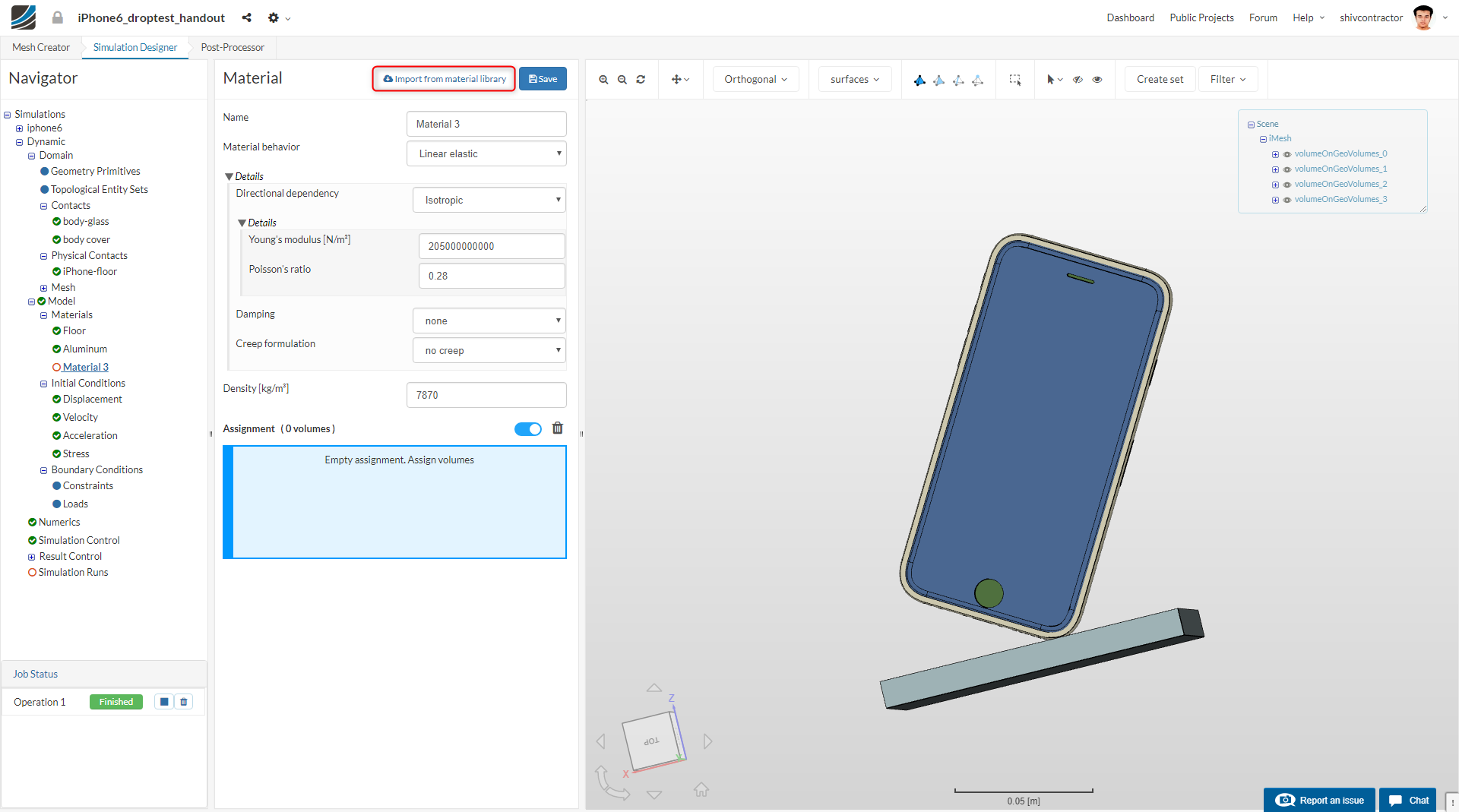Disable the Assignment toggle switch
The width and height of the screenshot is (1459, 812).
click(x=527, y=428)
